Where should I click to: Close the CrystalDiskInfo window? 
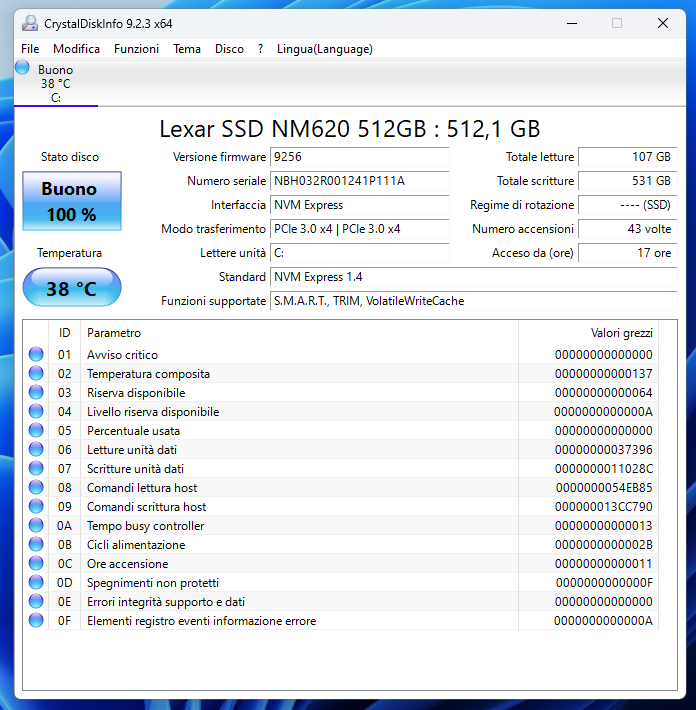pos(663,24)
